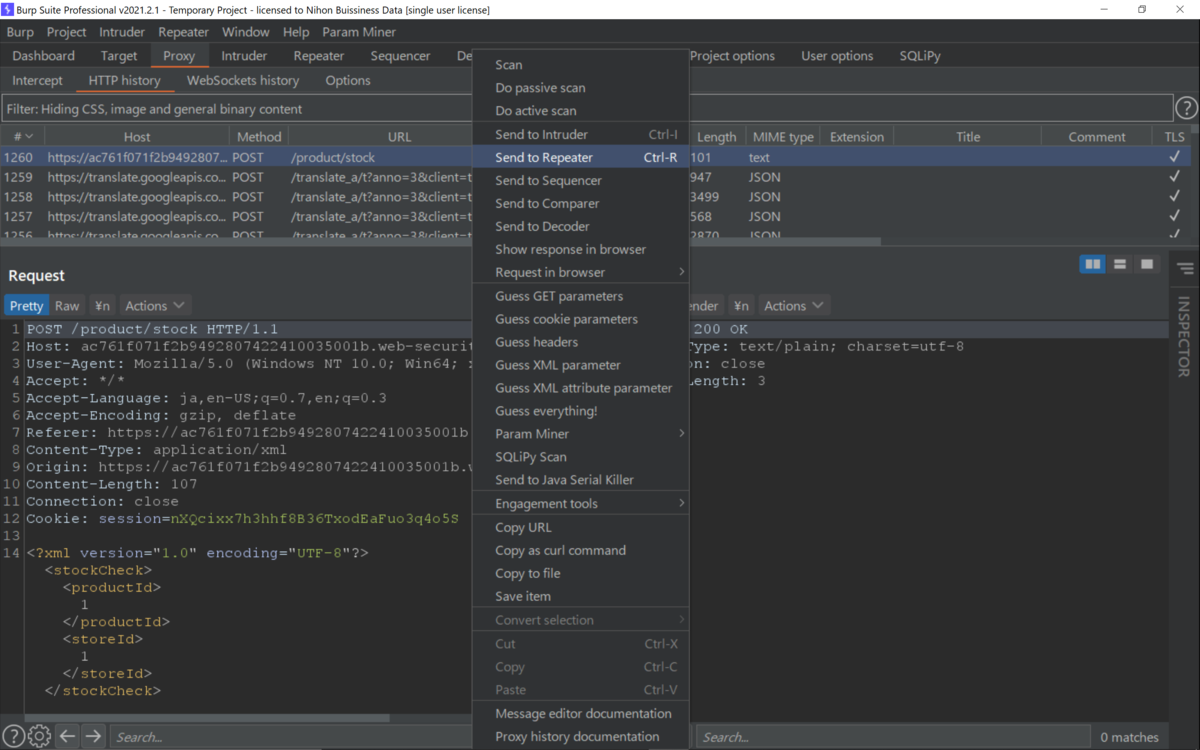The image size is (1200, 750).
Task: Select Copy as curl command
Action: click(580, 550)
